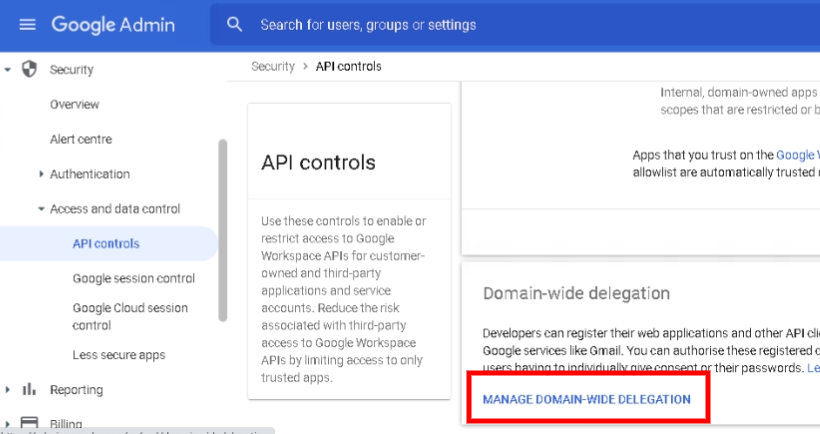Click the search magnifier icon
820x434 pixels.
pos(234,24)
